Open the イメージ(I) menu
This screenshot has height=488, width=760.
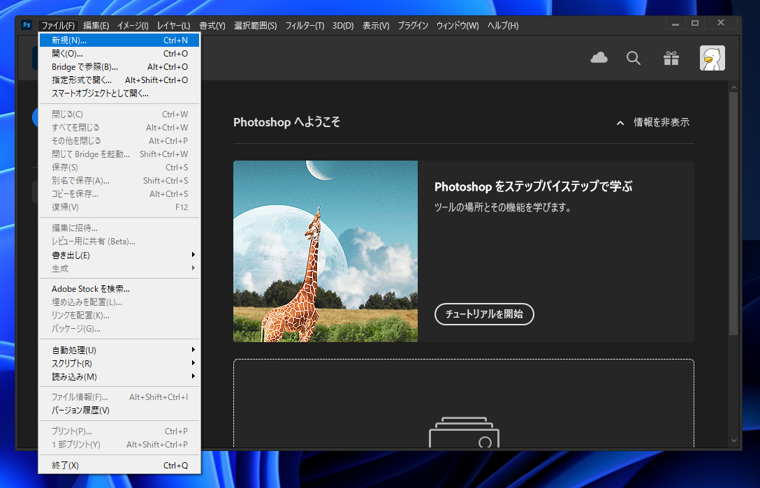[x=133, y=26]
